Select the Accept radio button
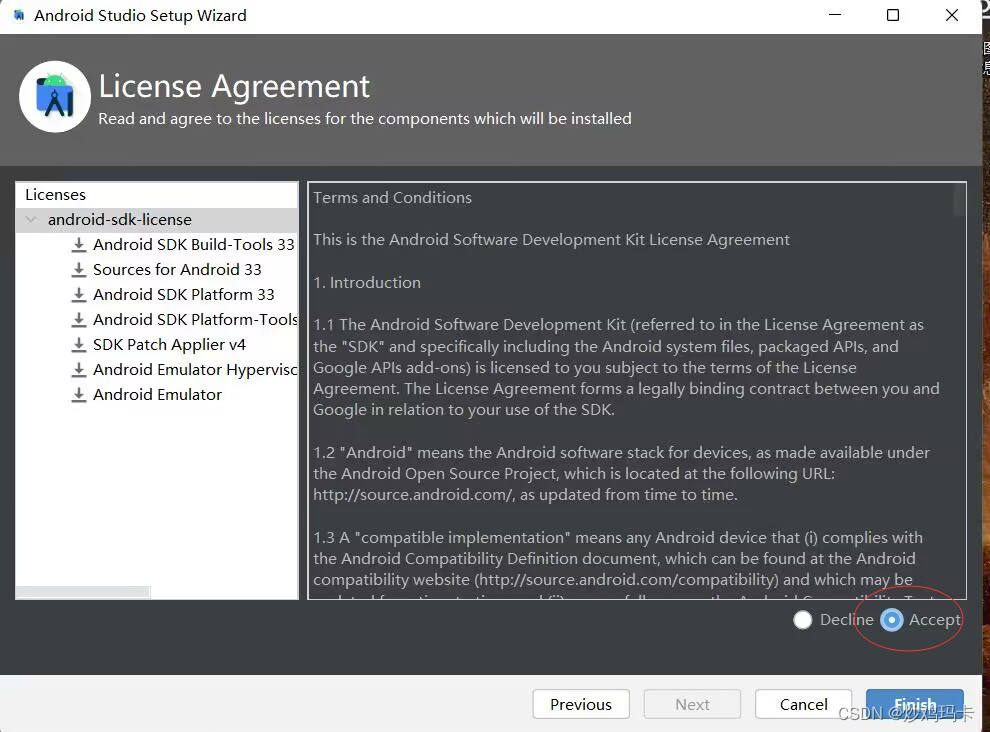 click(892, 620)
